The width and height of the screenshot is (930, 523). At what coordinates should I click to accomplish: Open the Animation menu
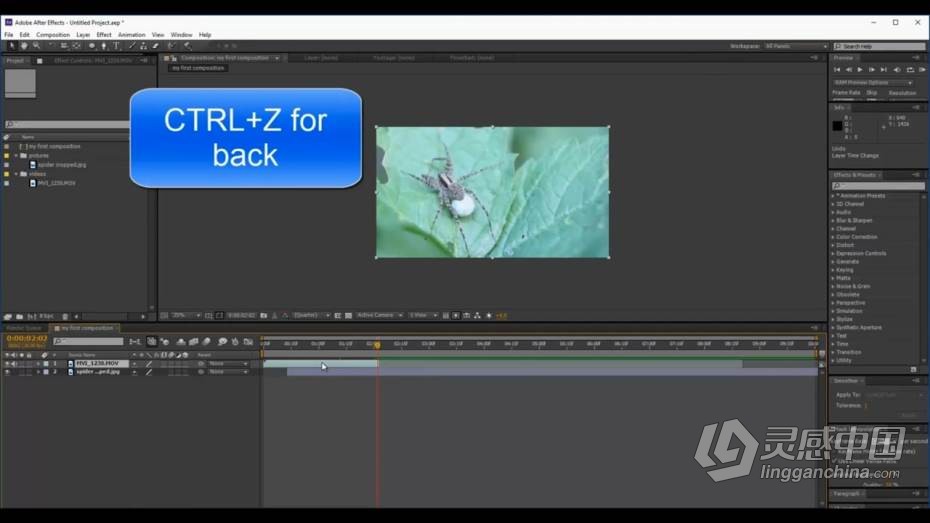tap(132, 35)
